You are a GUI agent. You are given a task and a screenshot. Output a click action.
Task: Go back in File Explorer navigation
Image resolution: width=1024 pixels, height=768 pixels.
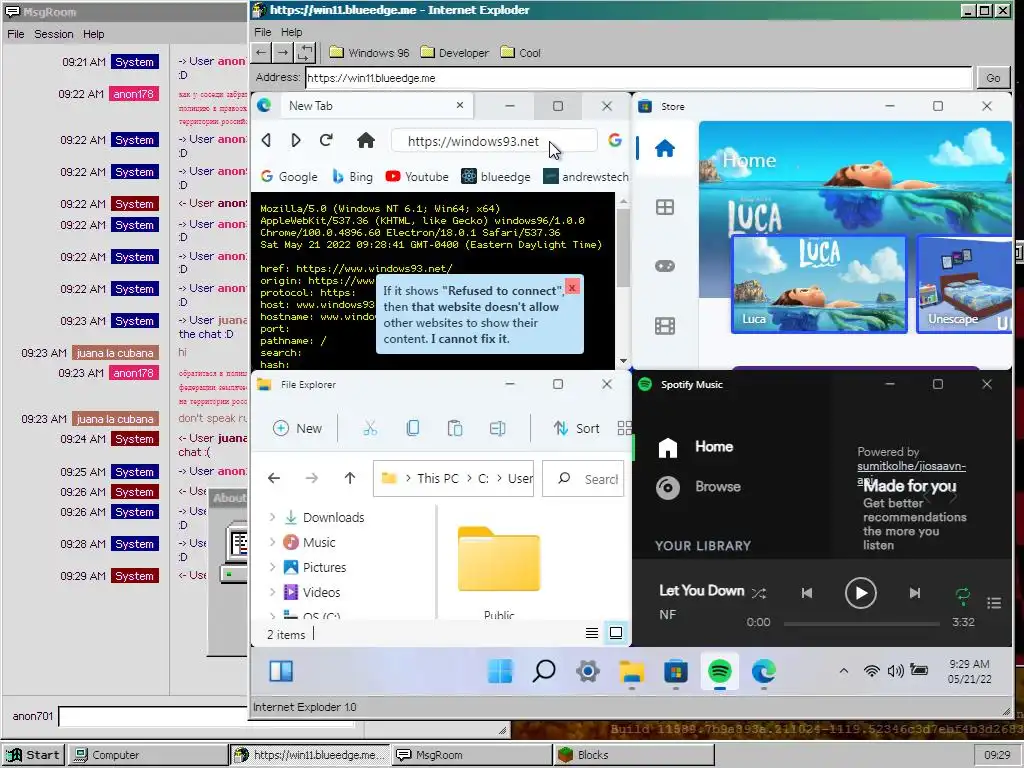[274, 478]
